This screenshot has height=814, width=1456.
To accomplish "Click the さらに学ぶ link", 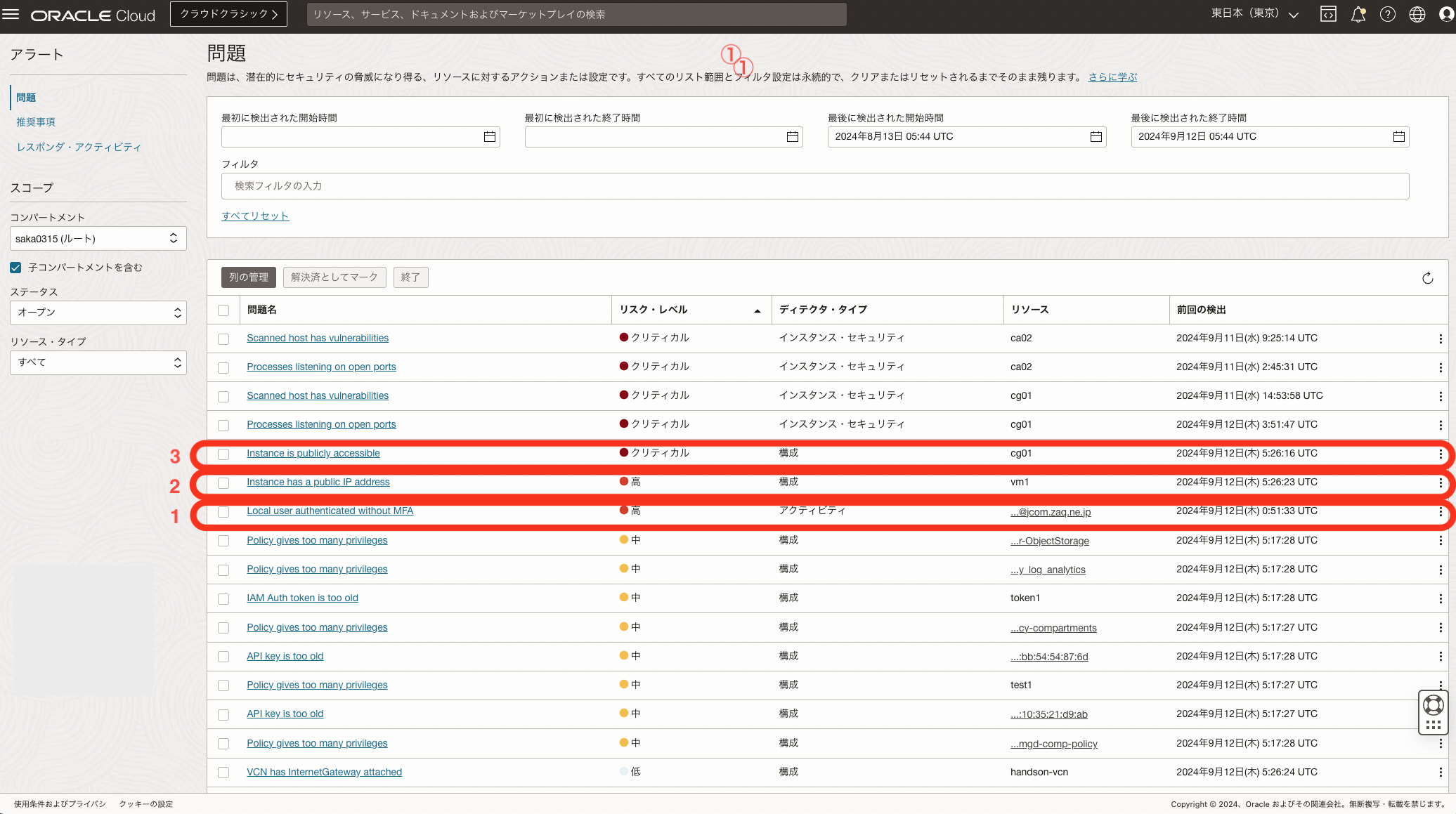I will point(1112,77).
